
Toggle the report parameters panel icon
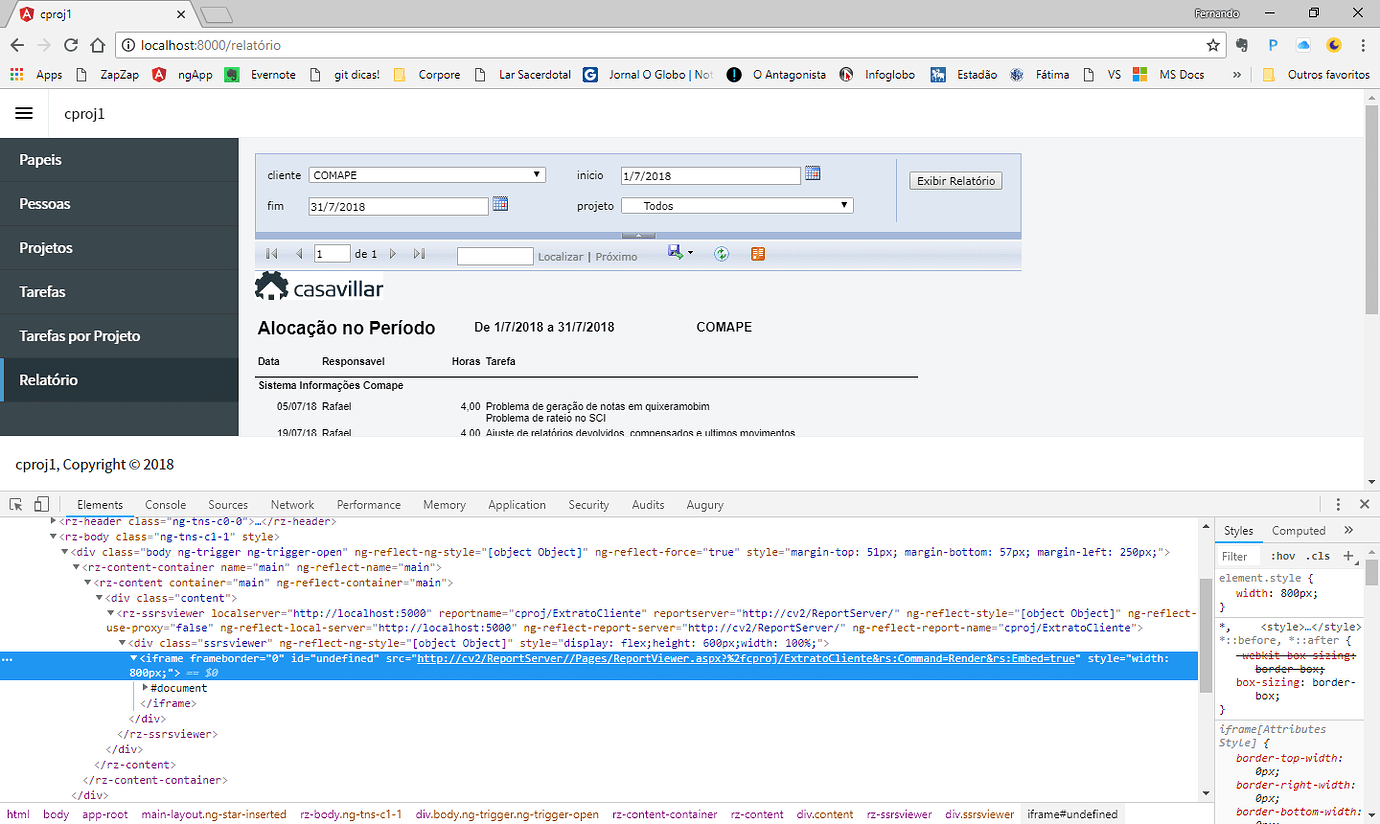tap(757, 254)
